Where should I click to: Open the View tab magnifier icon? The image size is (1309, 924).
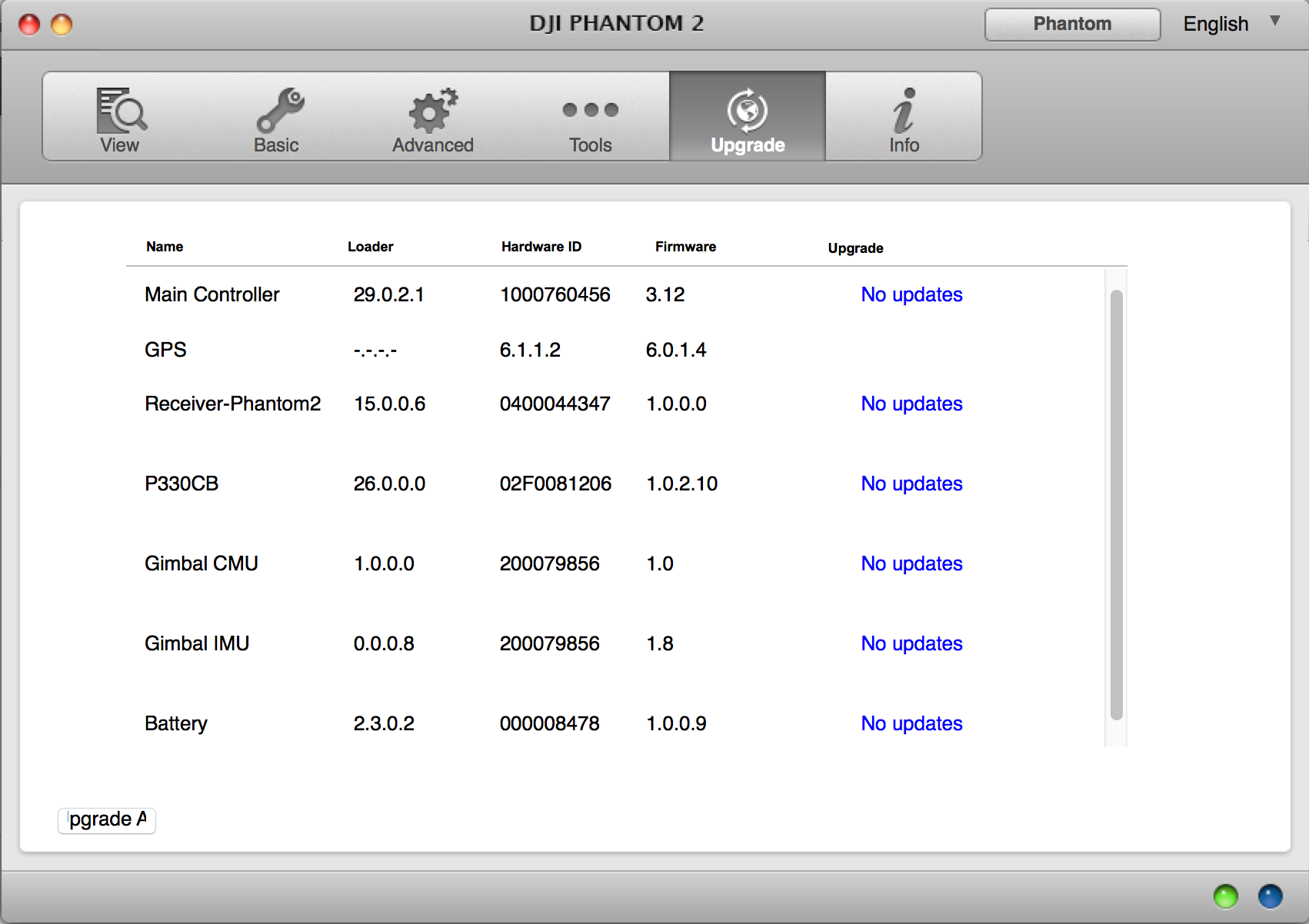coord(121,110)
